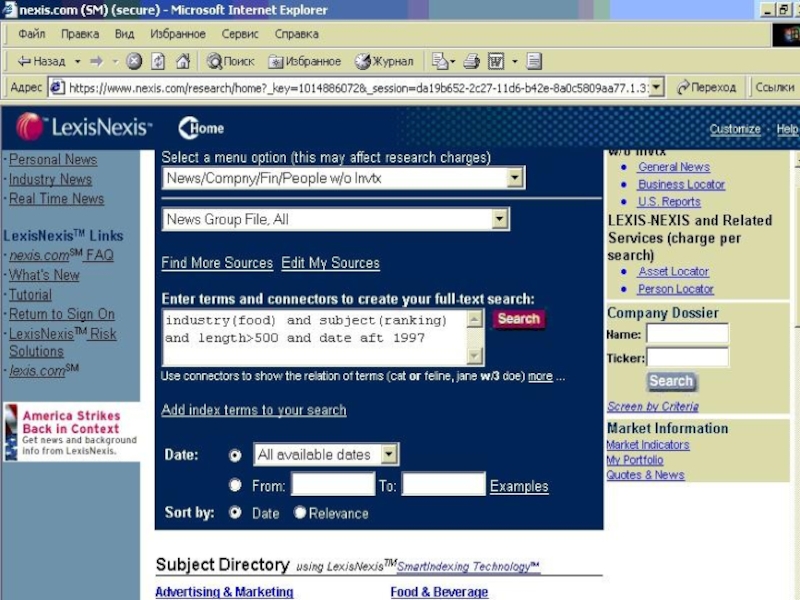This screenshot has width=800, height=600.
Task: Click the Back (Назад) arrow button
Action: point(42,62)
